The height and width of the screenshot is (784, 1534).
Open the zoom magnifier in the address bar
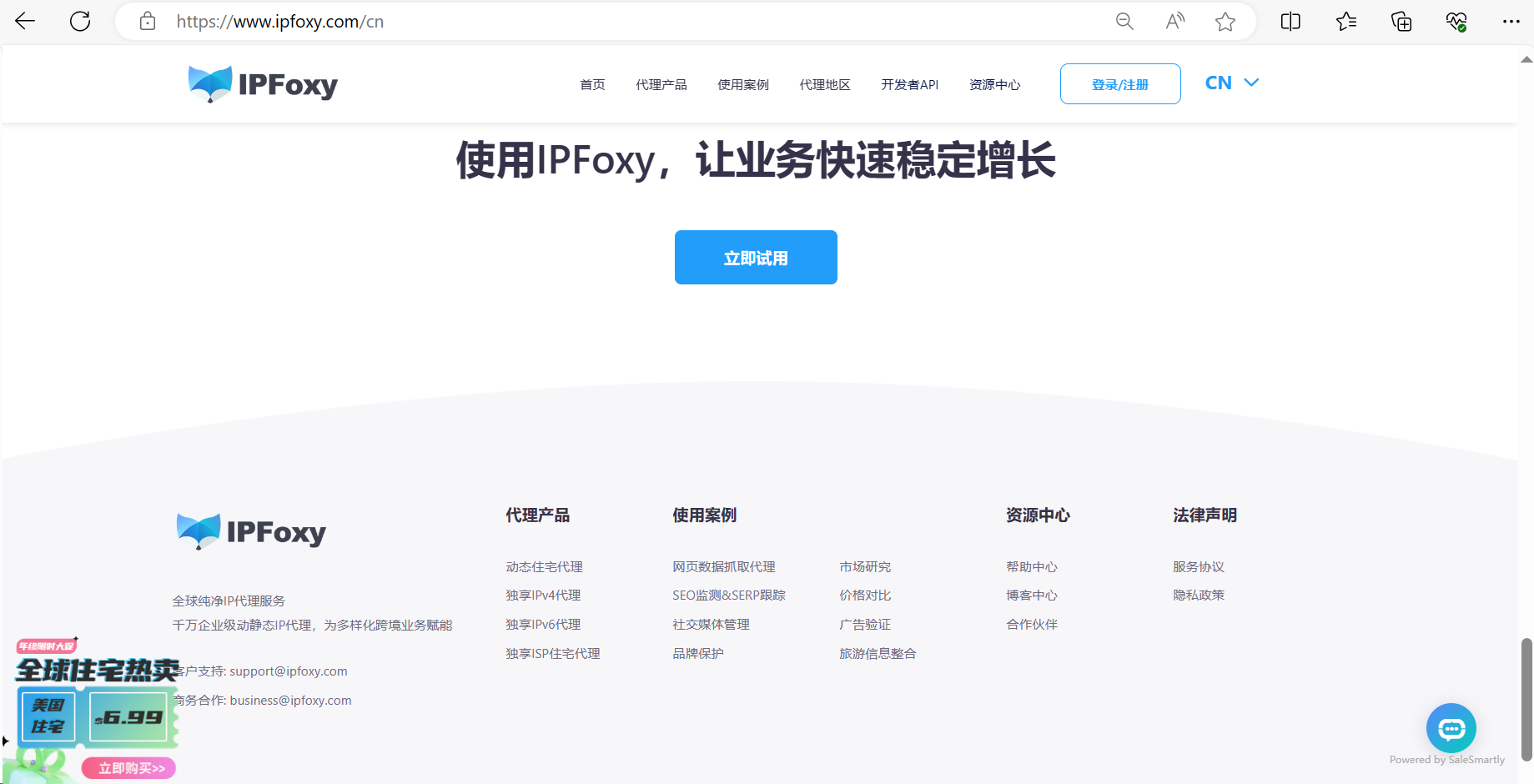[1124, 22]
